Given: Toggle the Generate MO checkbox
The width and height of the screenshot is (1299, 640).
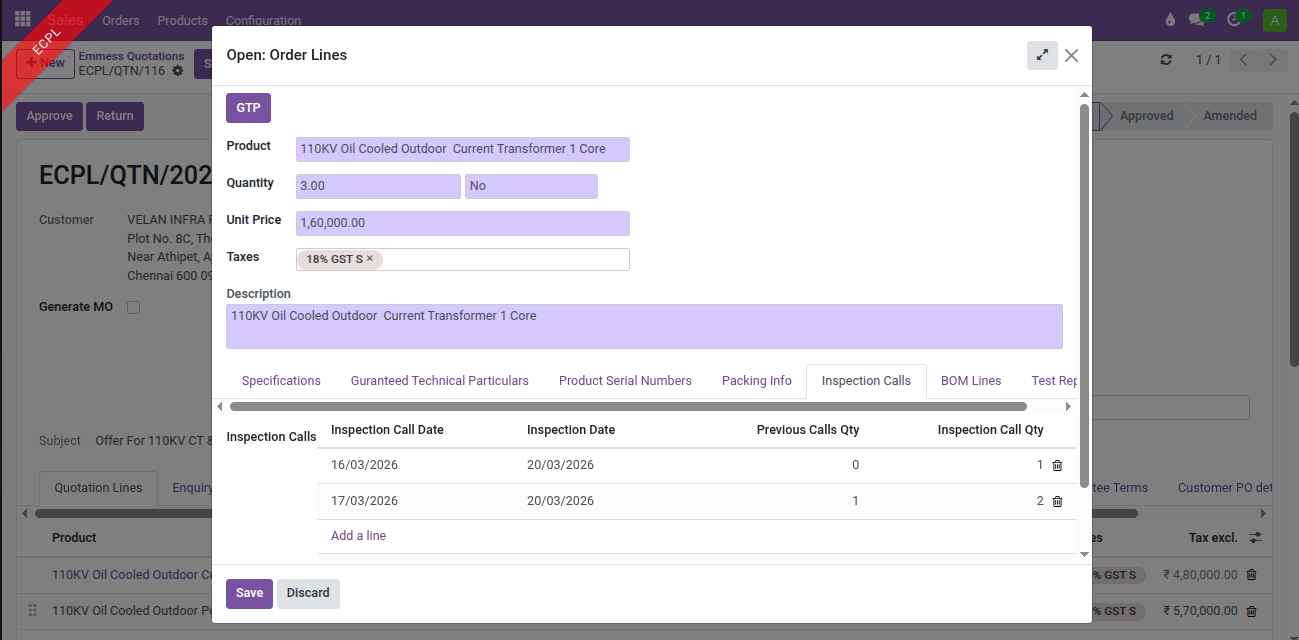Looking at the screenshot, I should [133, 308].
